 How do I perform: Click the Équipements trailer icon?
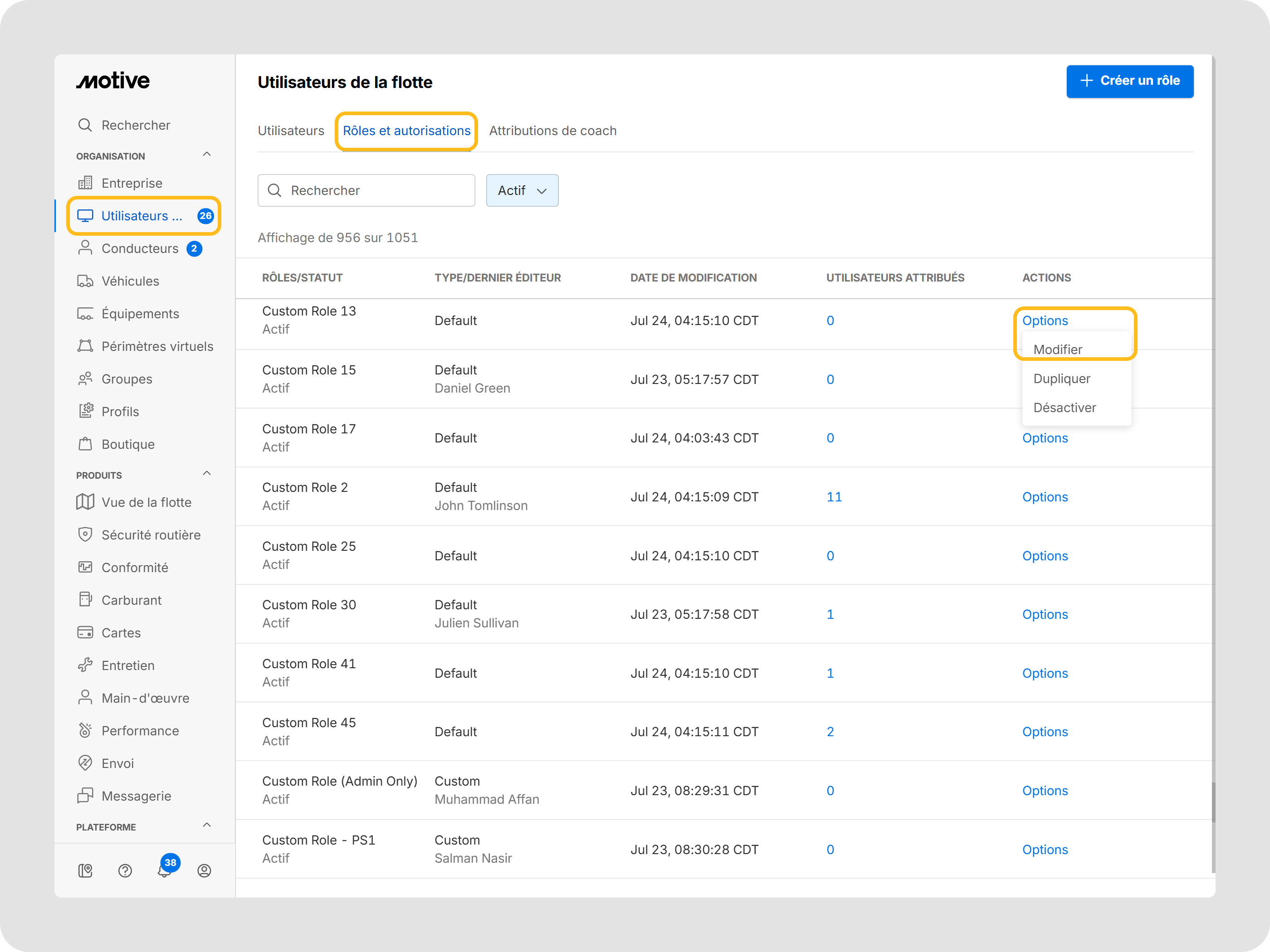point(85,314)
